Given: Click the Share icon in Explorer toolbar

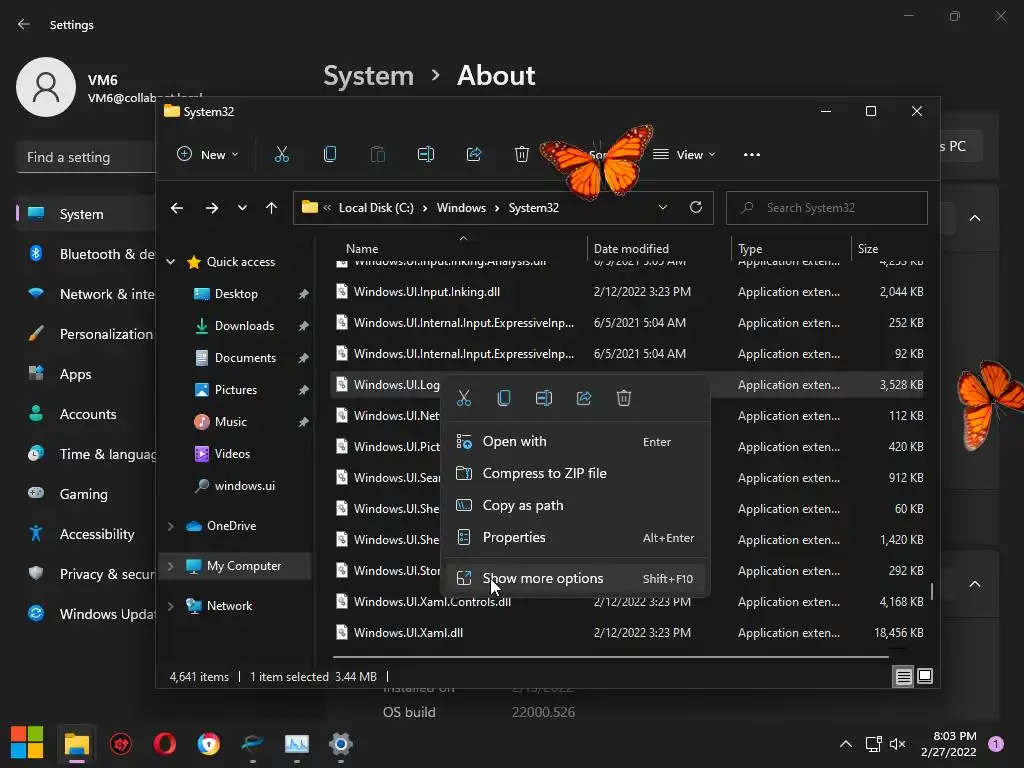Looking at the screenshot, I should (474, 155).
